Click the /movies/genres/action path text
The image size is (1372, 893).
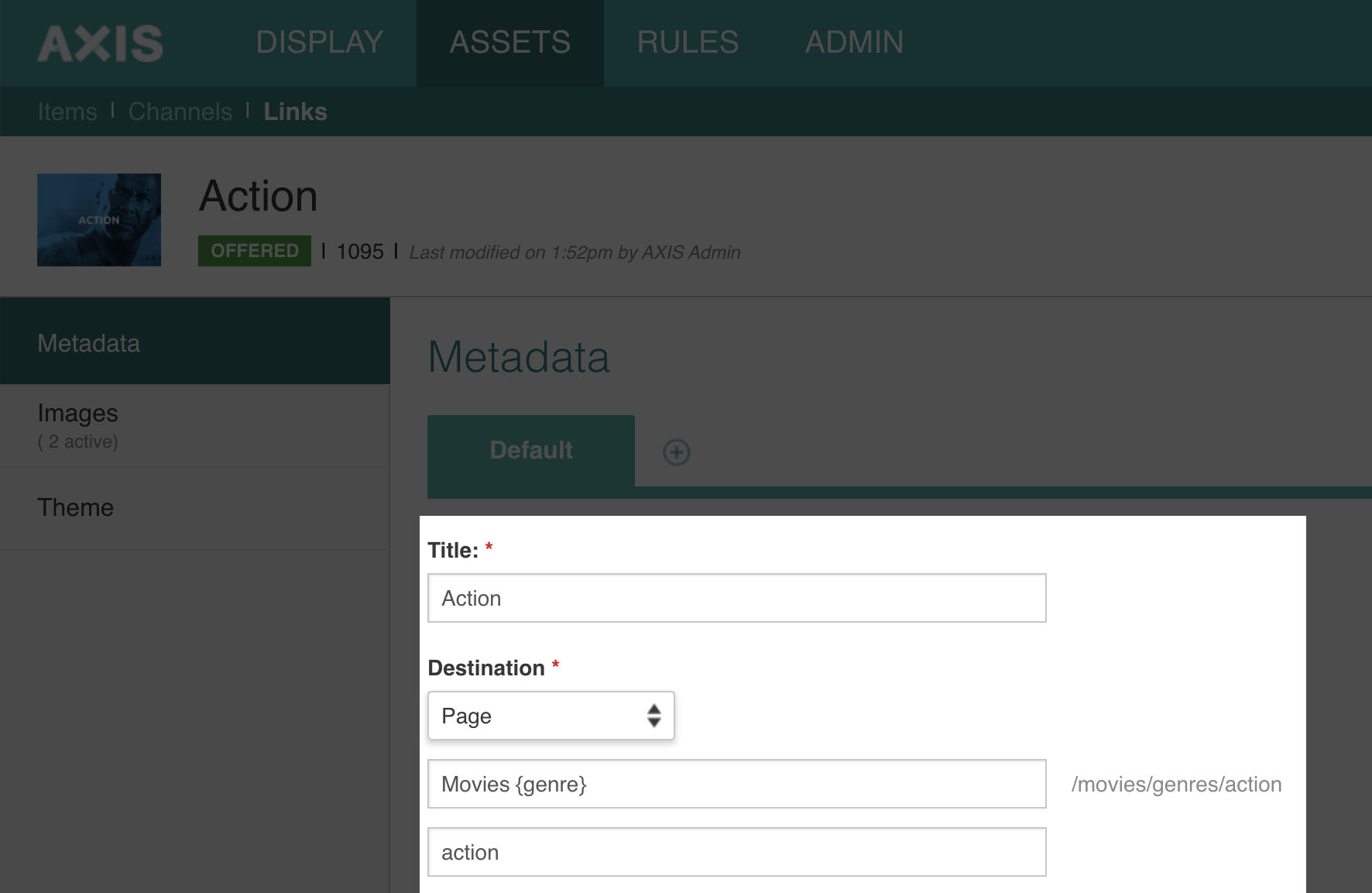(x=1176, y=785)
